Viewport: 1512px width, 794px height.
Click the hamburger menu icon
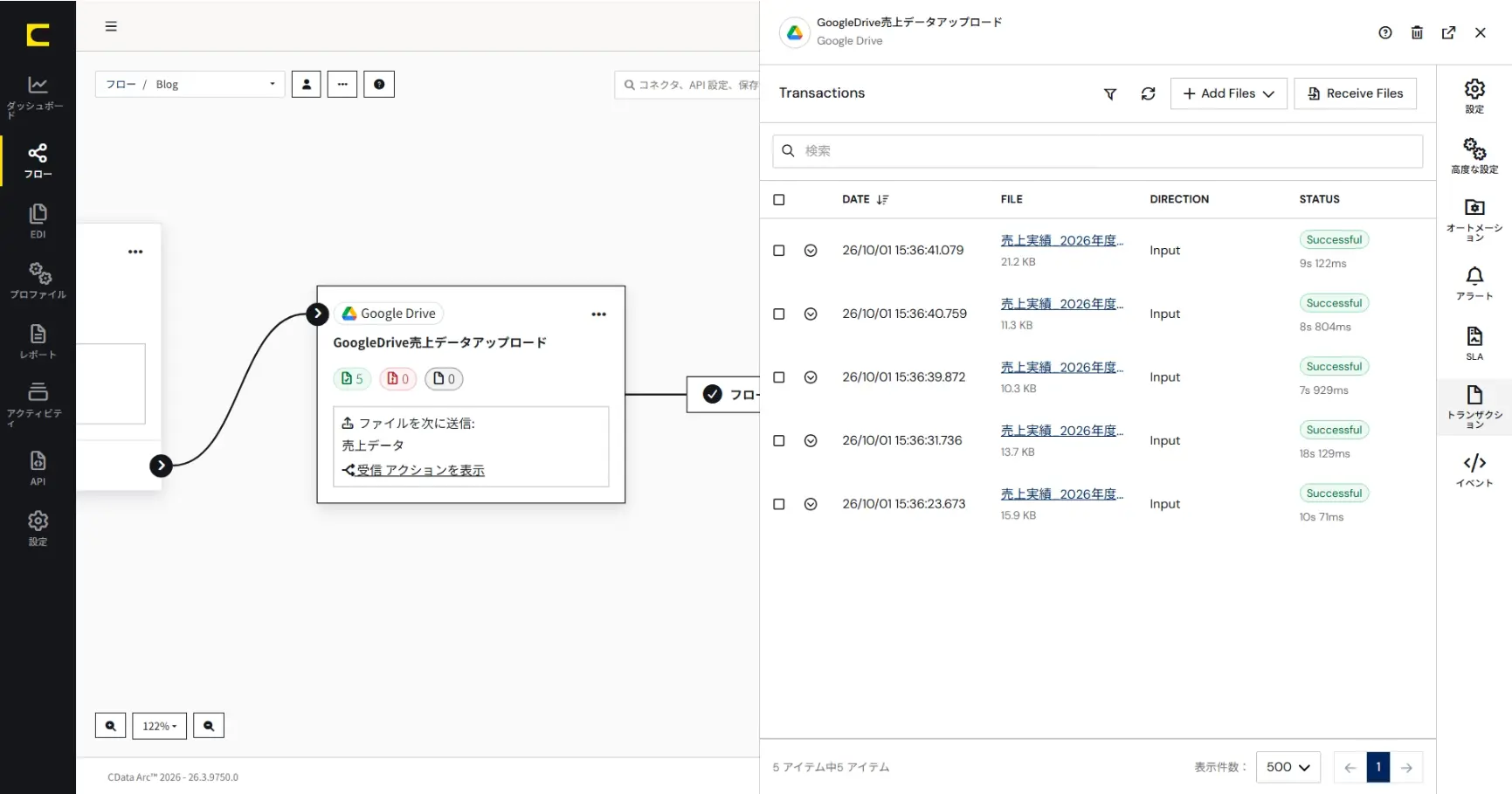coord(111,26)
